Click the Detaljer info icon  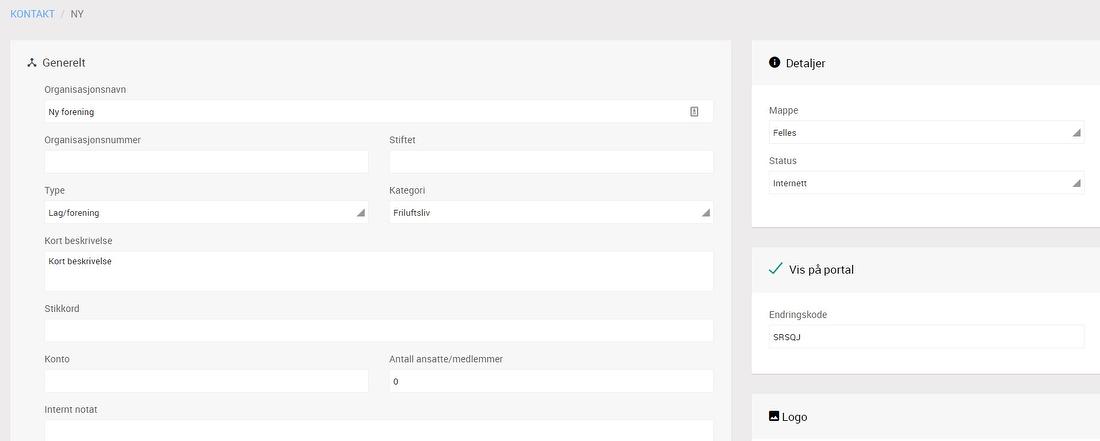(774, 62)
